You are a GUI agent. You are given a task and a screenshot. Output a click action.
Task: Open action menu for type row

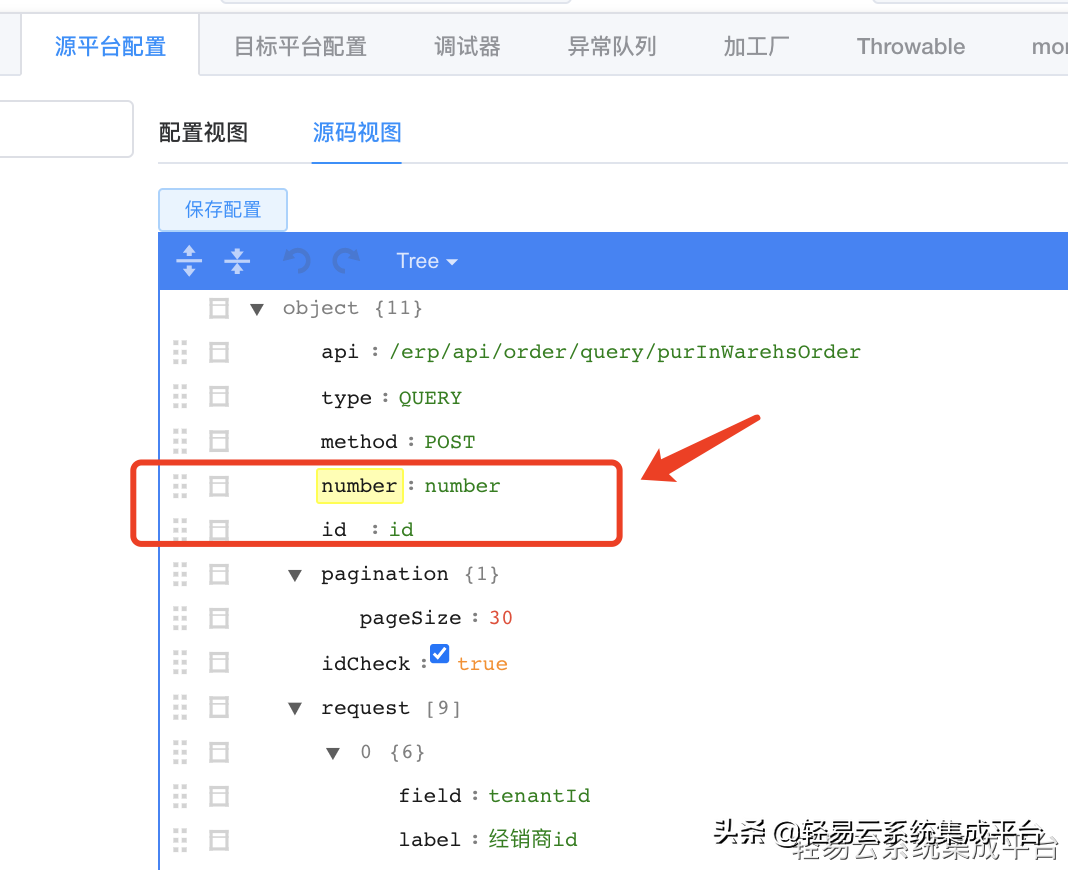coord(219,397)
